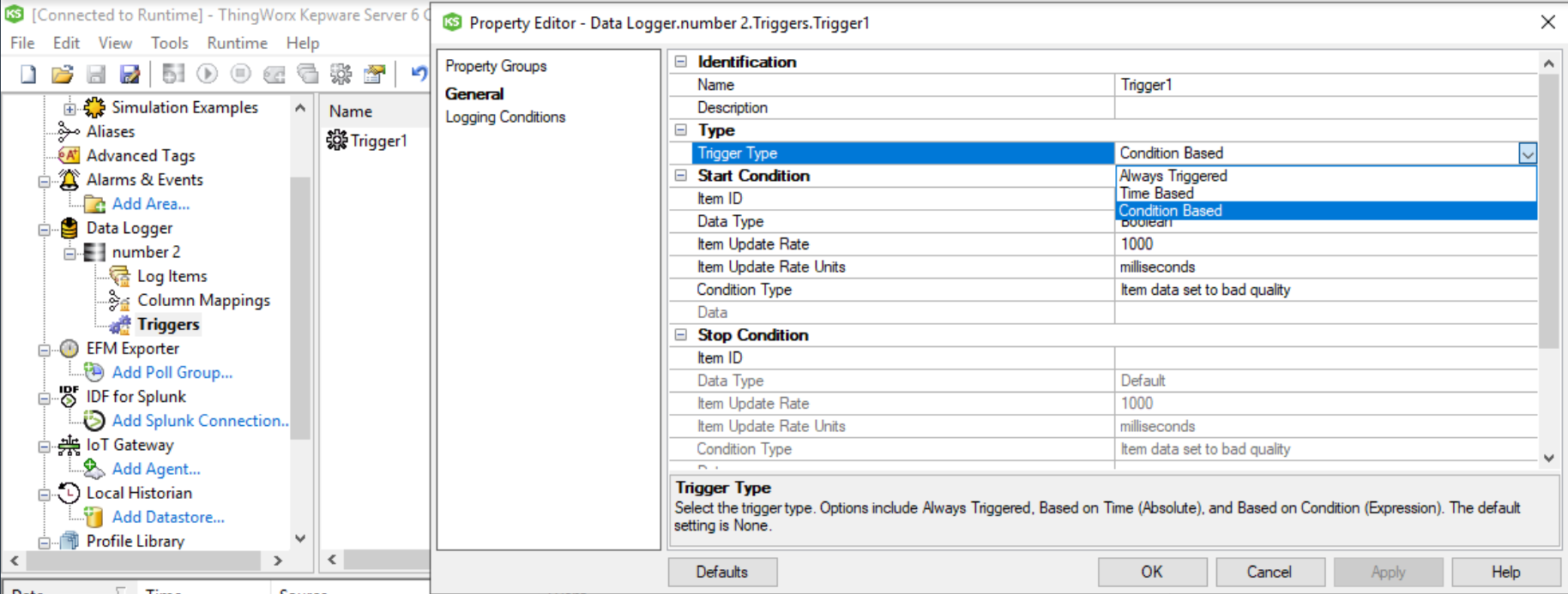Click the property grid scroll down arrow
1568x594 pixels.
1548,458
